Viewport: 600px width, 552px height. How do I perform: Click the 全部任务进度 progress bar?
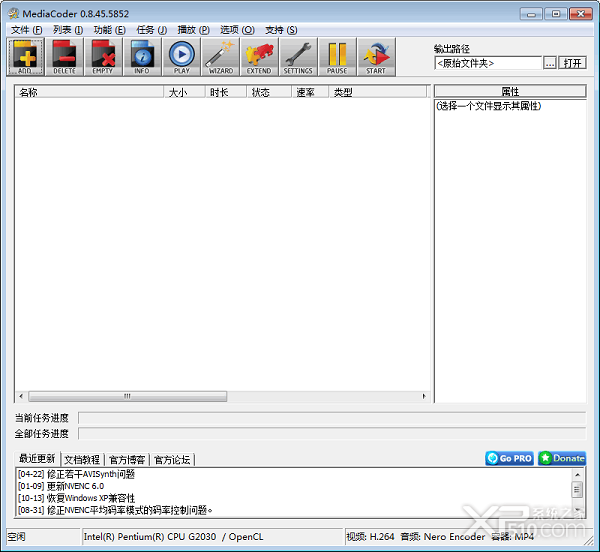332,433
